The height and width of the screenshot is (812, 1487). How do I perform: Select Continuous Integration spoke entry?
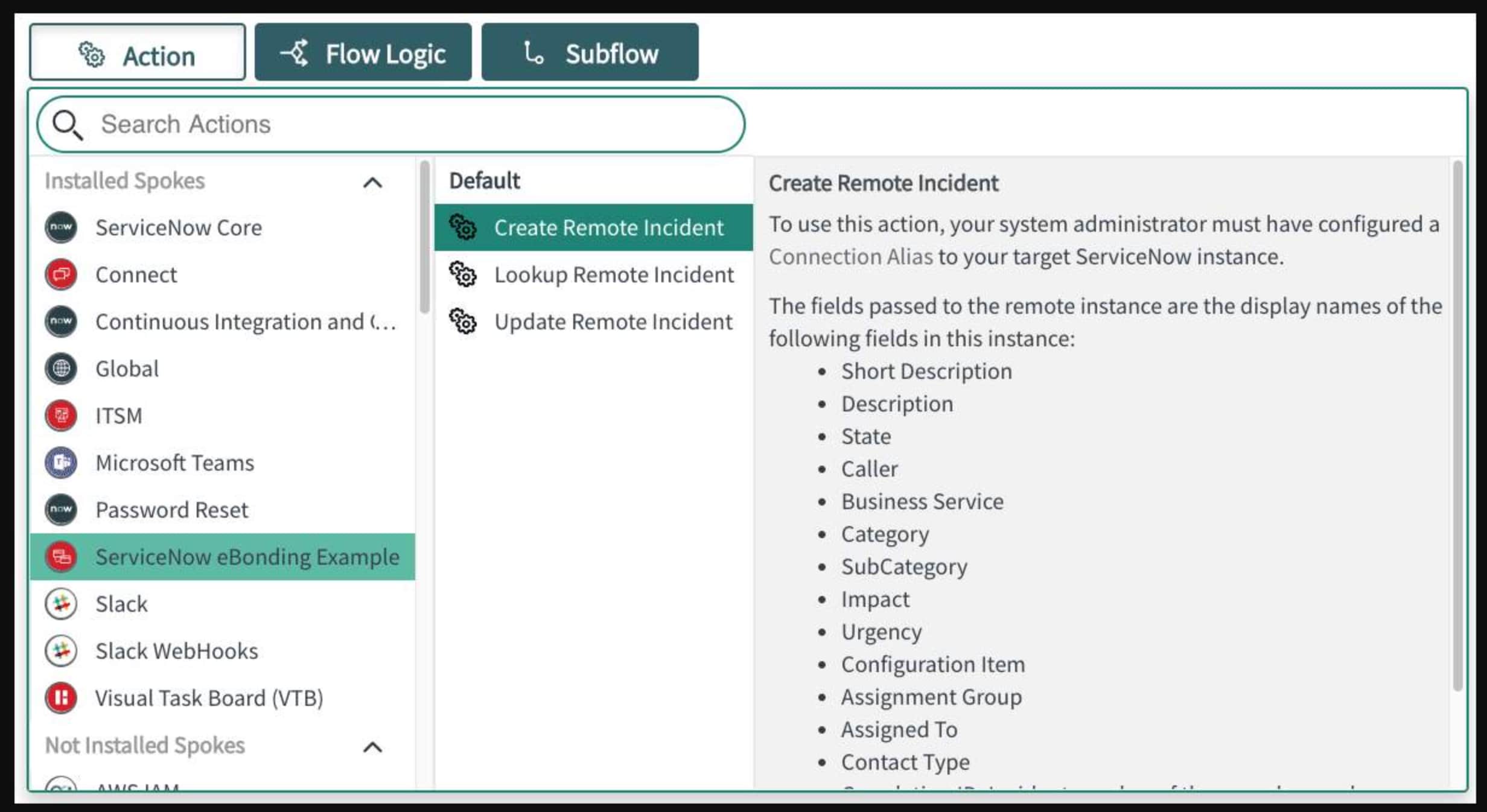pos(223,322)
